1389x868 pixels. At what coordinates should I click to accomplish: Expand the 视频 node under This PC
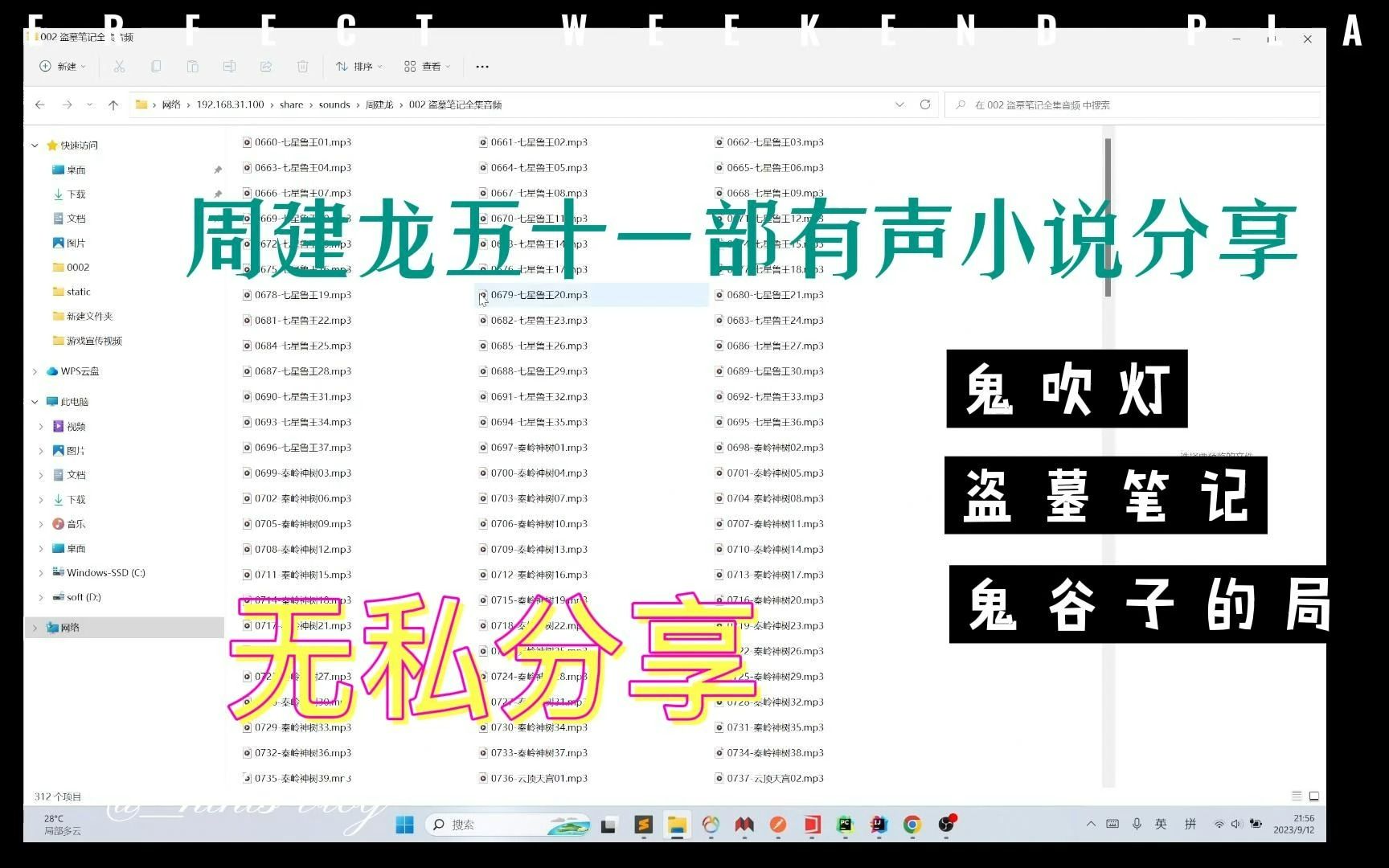point(41,427)
